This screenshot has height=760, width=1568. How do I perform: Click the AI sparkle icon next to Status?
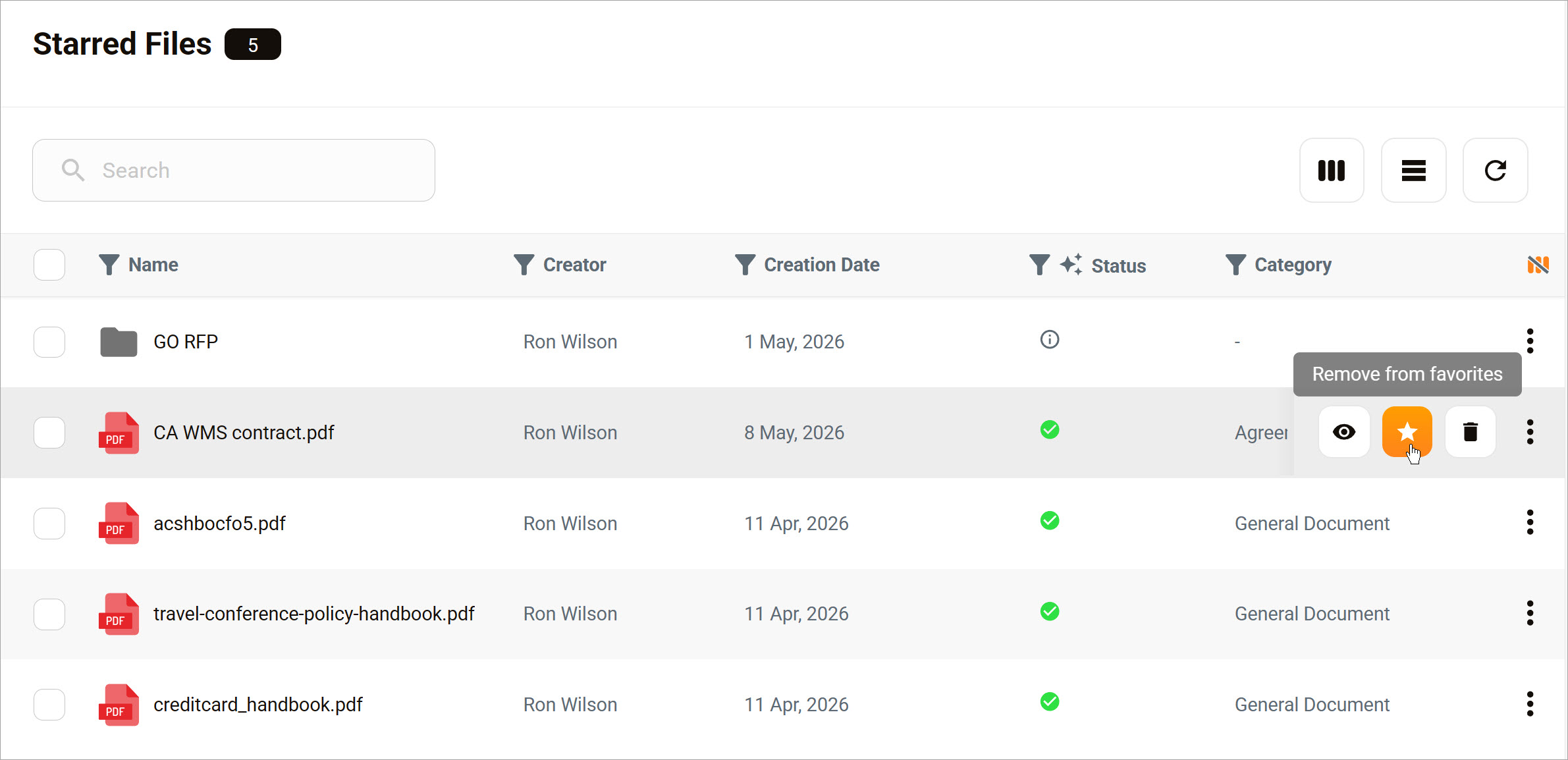pos(1071,264)
